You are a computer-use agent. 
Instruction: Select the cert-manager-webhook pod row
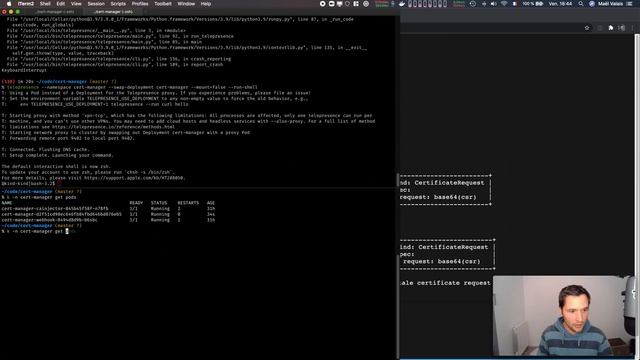tap(108, 220)
